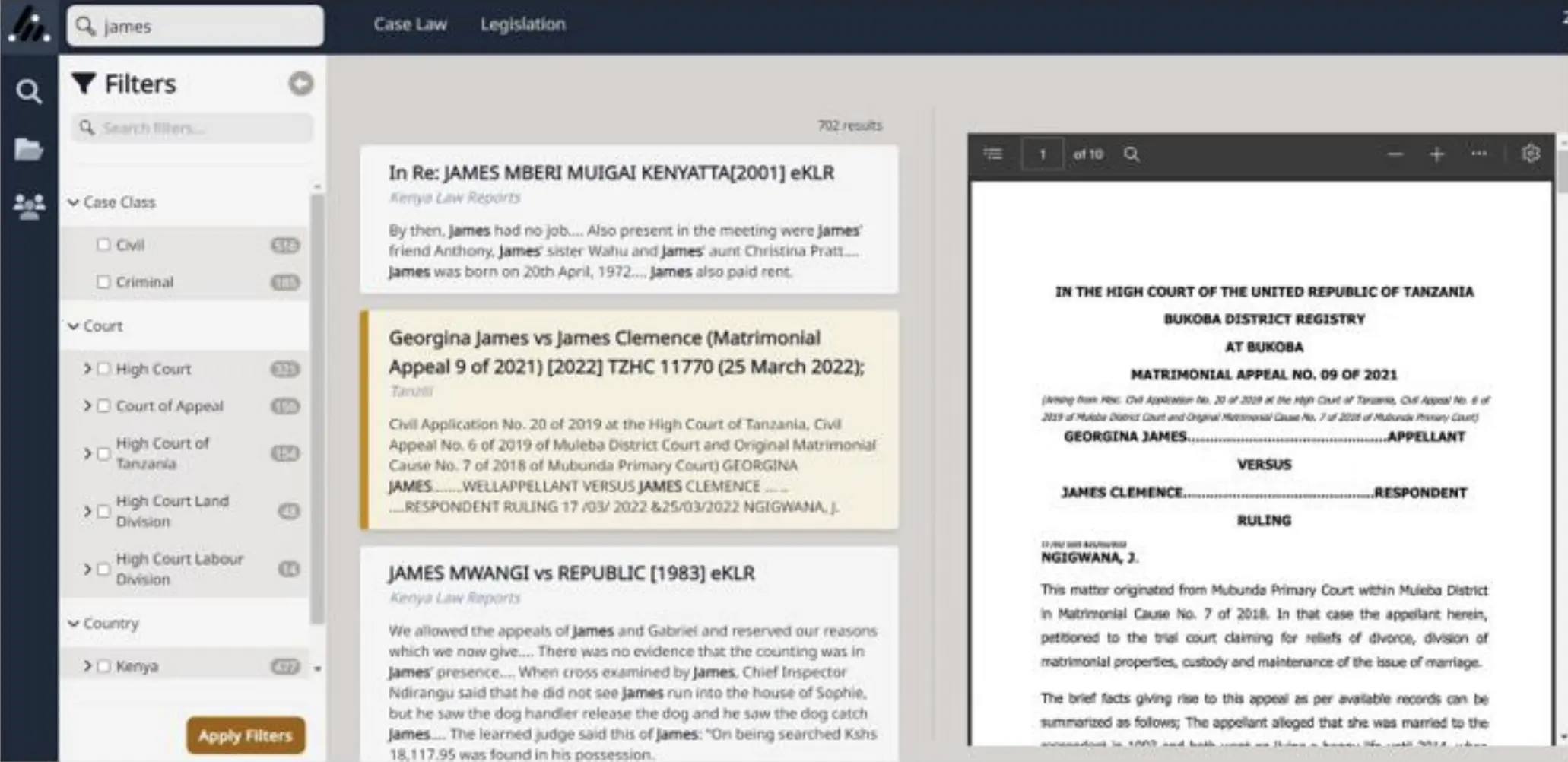Expand the High Court Labour Division chevron
The image size is (1568, 762).
pos(87,569)
